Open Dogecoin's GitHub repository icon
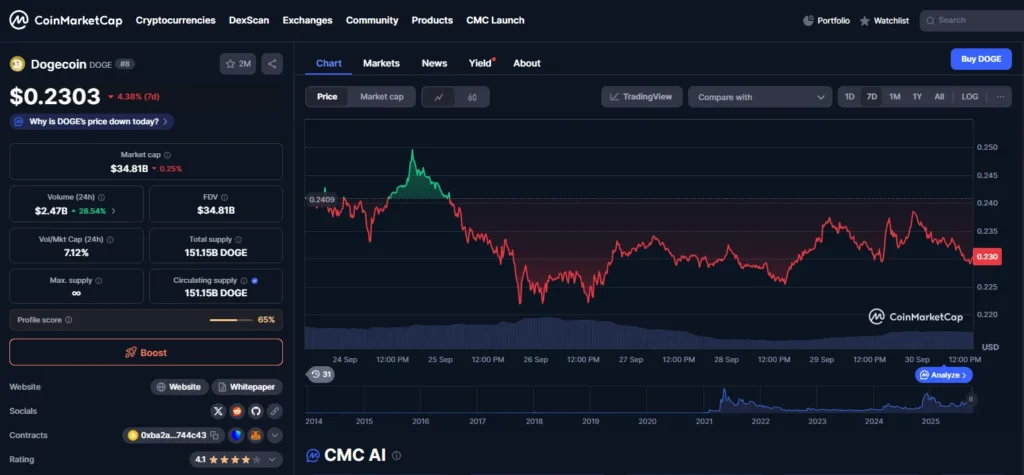 [255, 410]
